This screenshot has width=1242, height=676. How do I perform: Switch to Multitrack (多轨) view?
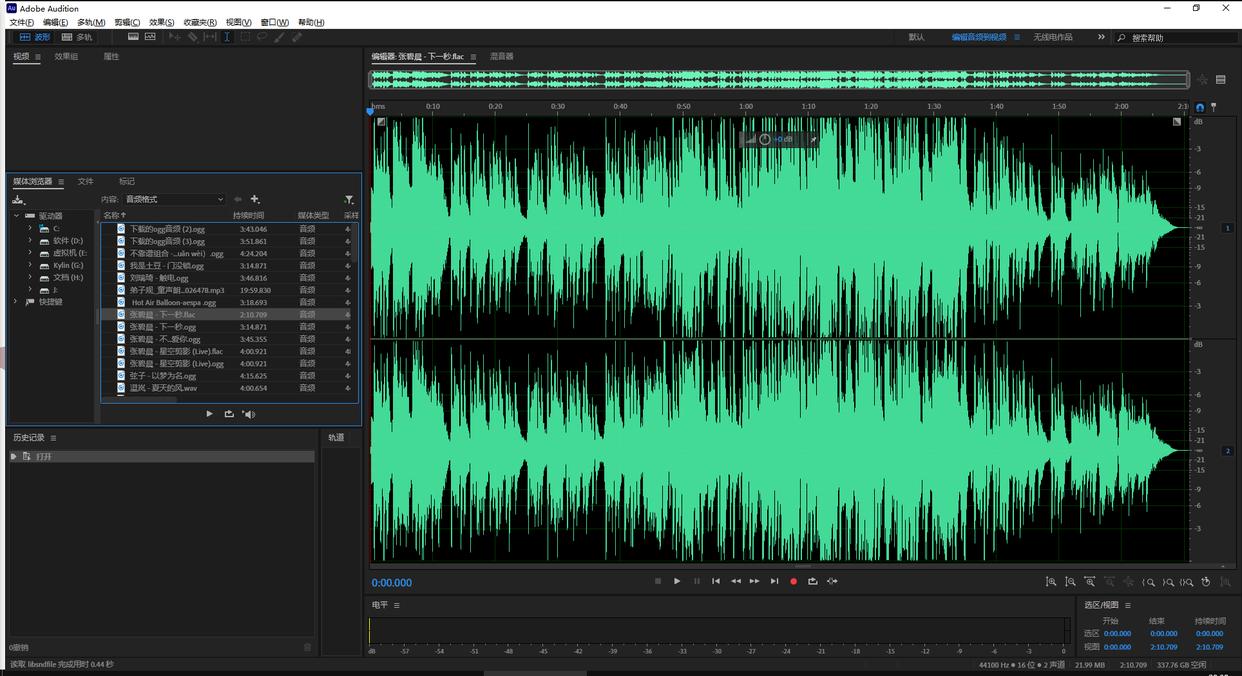coord(77,37)
